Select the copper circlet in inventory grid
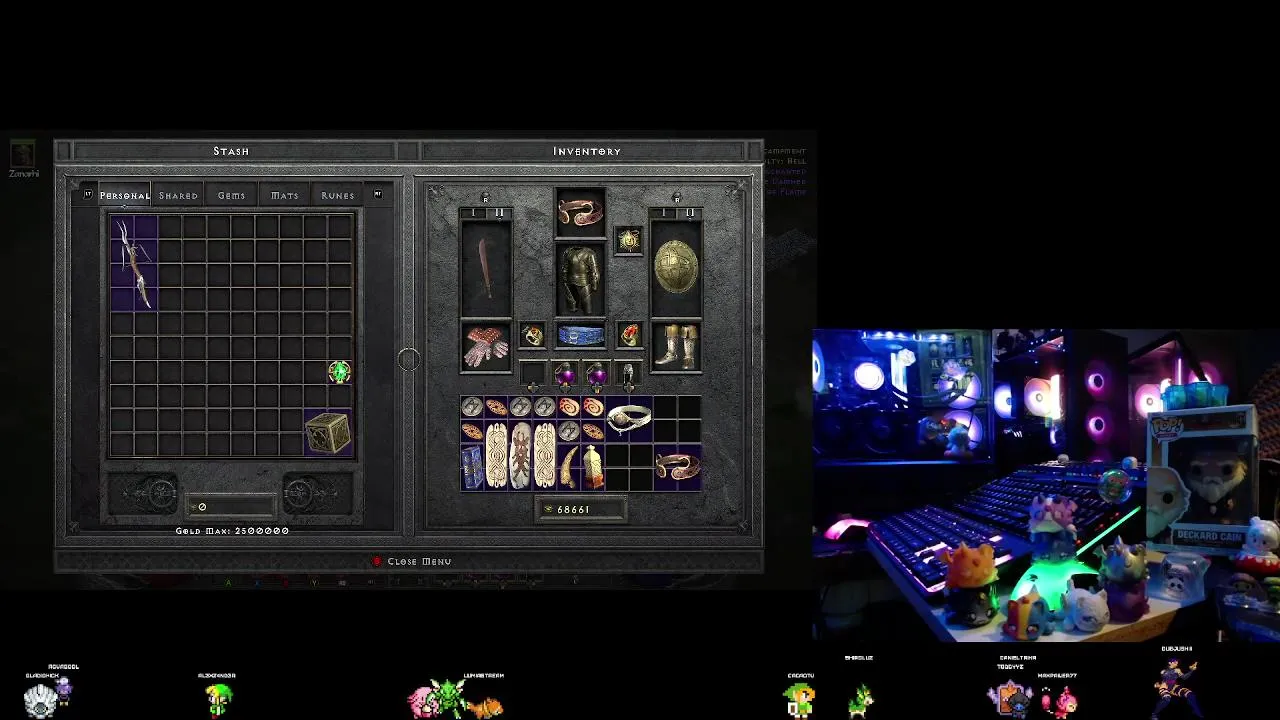This screenshot has width=1280, height=720. (x=677, y=467)
